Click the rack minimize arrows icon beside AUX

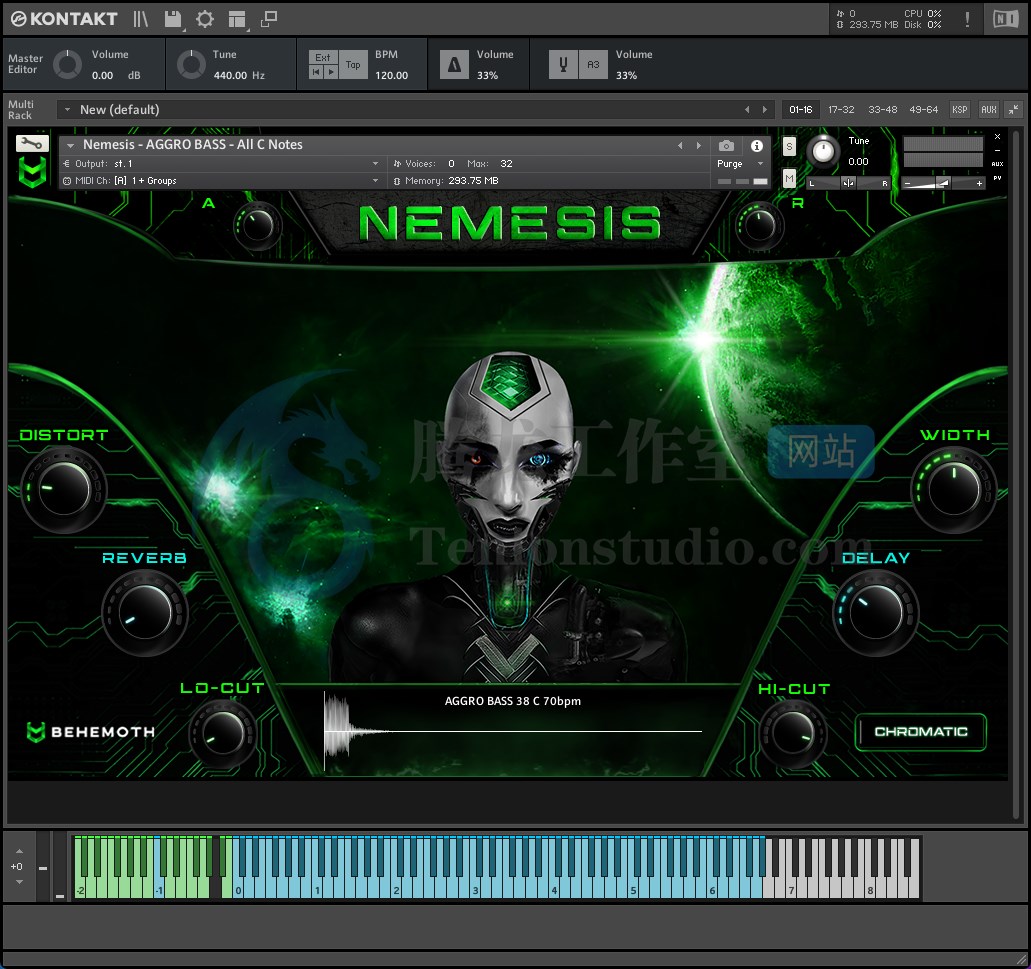1014,110
